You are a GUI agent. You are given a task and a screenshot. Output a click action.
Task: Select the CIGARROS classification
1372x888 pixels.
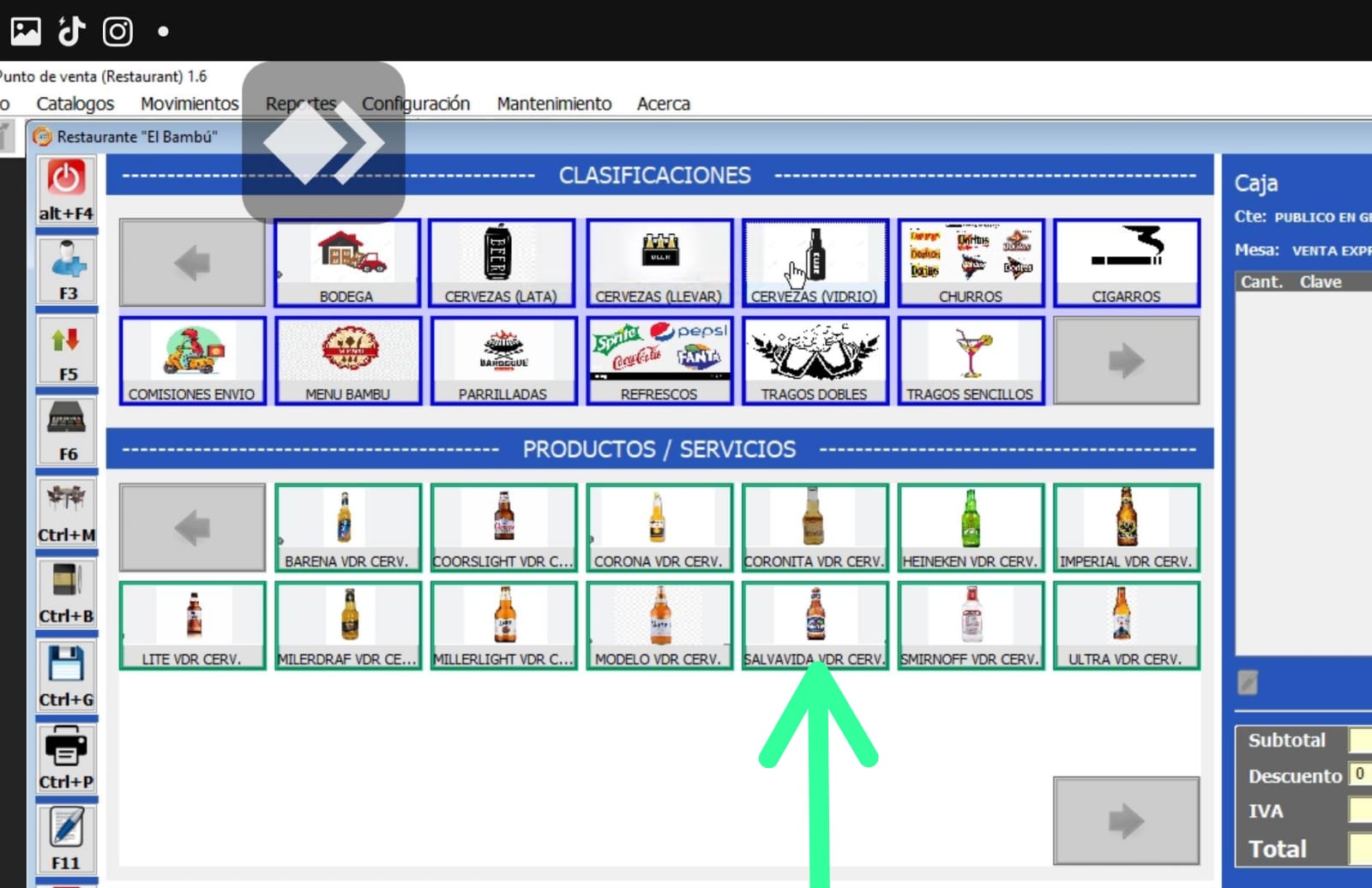1126,263
